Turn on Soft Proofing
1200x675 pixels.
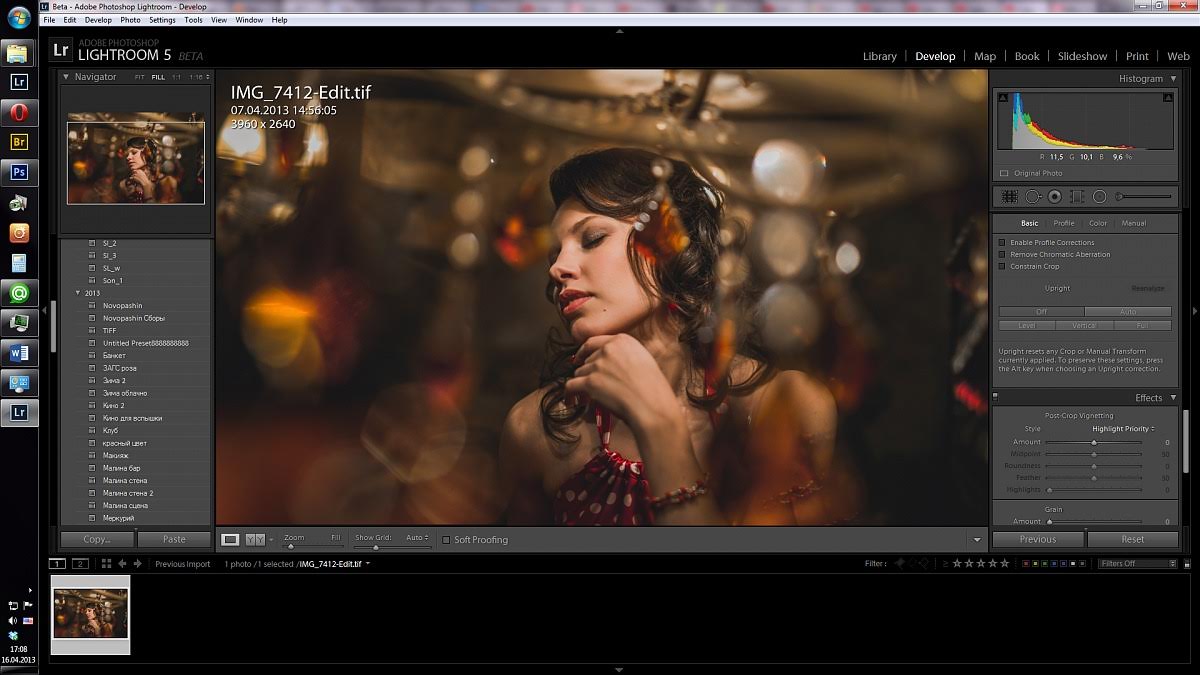[x=446, y=540]
